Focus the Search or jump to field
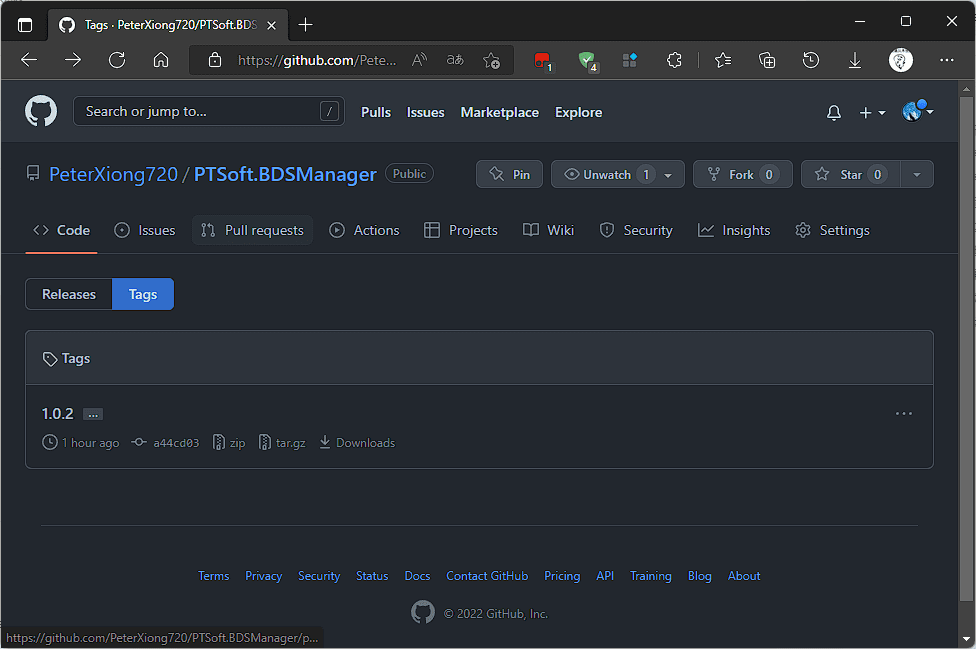 tap(209, 111)
